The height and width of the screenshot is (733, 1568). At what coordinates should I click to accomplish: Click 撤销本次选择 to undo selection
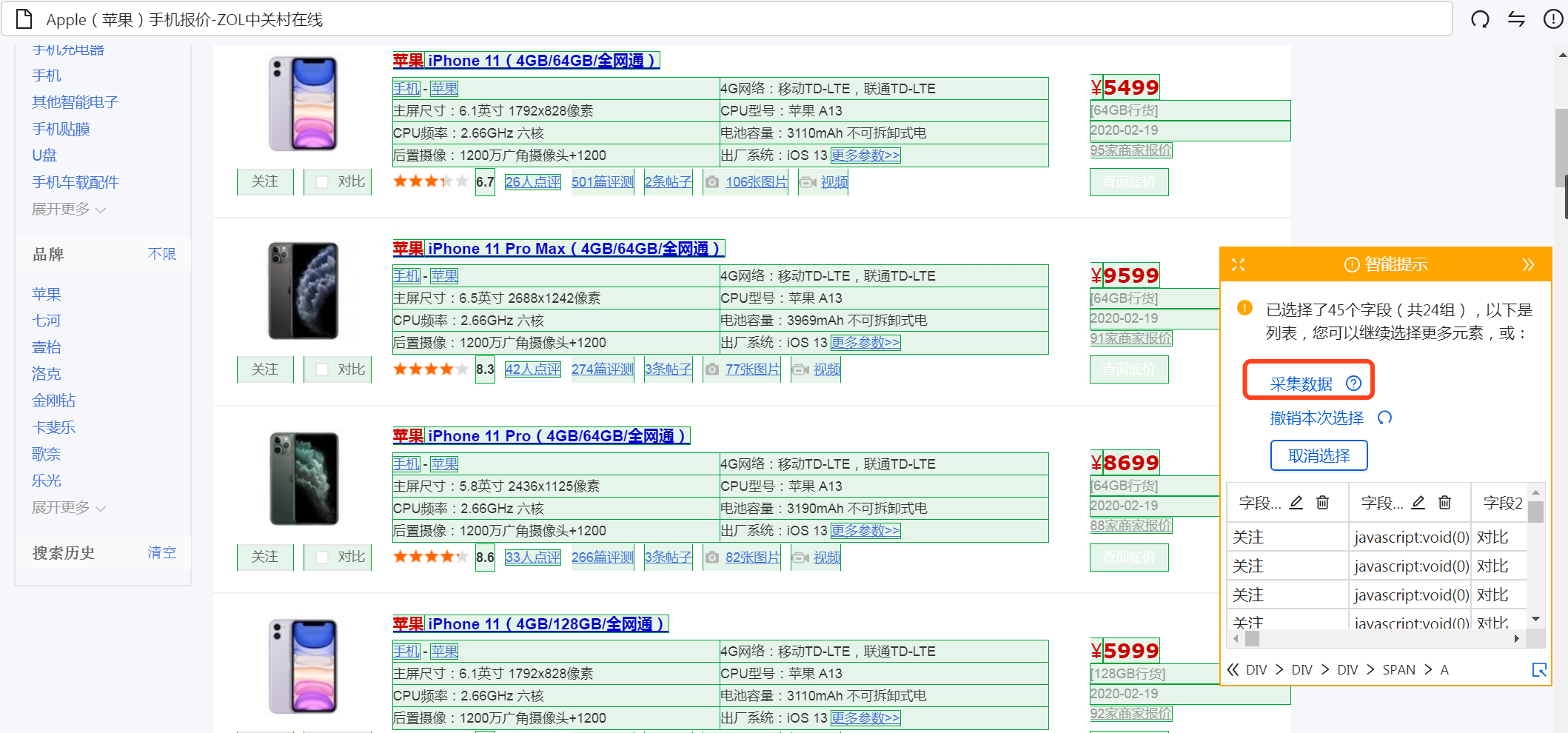(x=1316, y=418)
